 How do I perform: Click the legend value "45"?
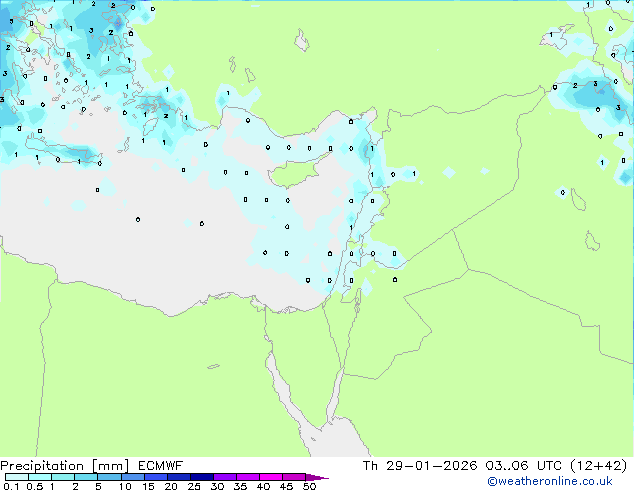point(286,486)
